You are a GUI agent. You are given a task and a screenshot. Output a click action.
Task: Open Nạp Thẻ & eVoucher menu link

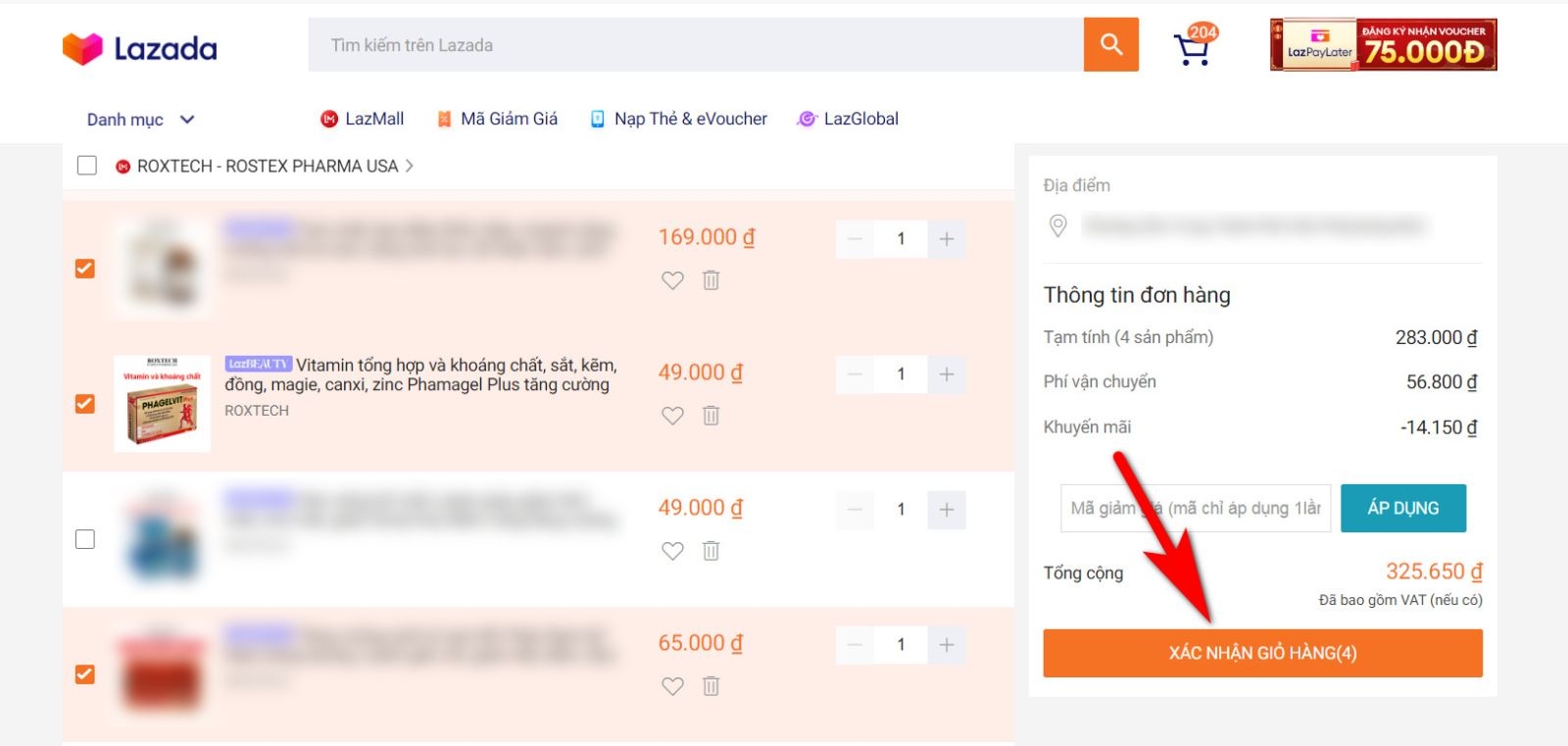pos(691,119)
